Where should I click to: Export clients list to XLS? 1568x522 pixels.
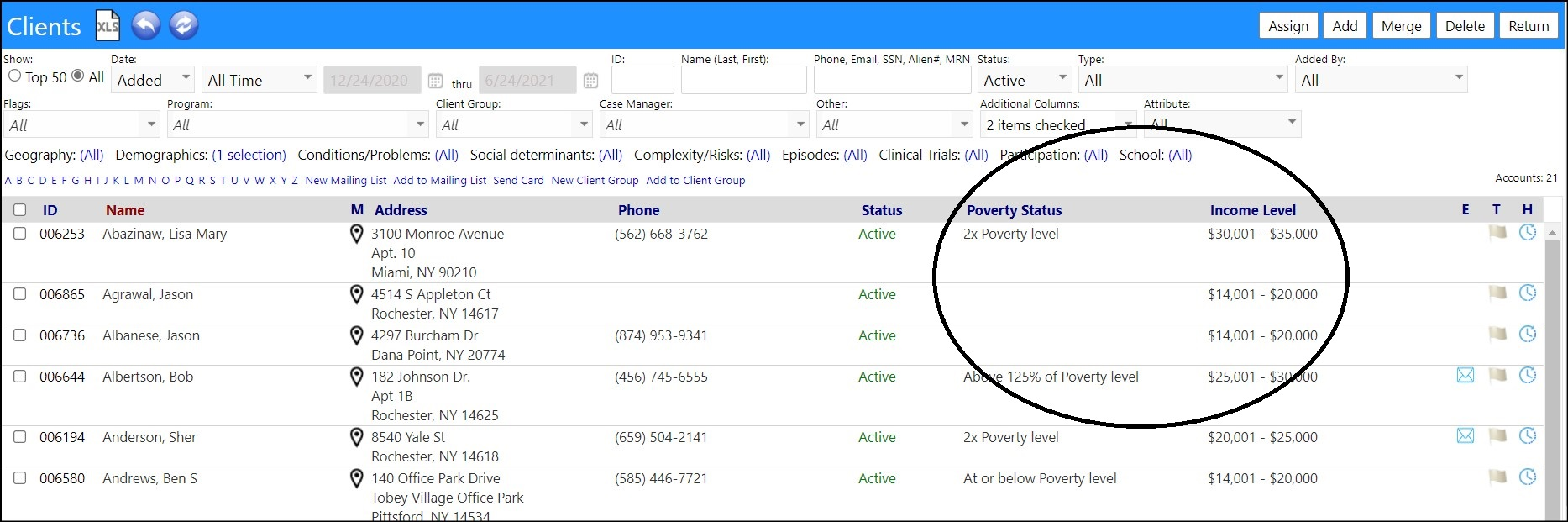pos(108,25)
